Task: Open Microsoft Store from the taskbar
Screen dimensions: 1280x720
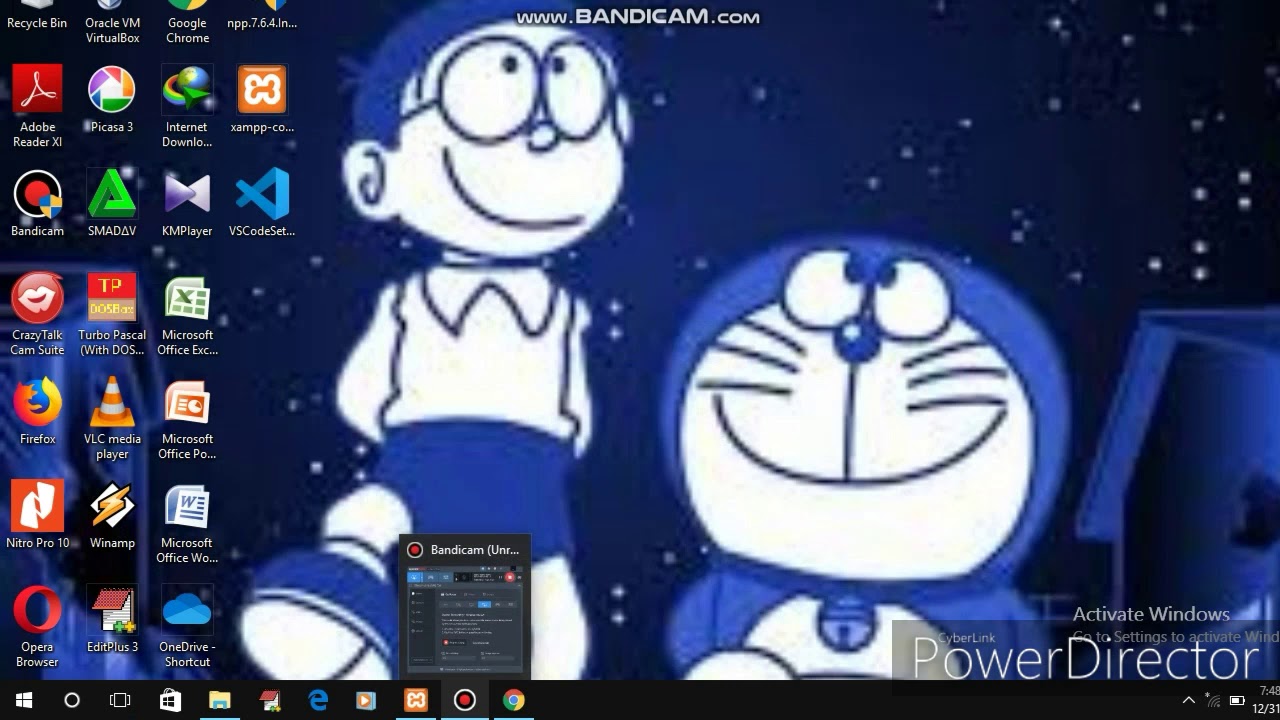Action: pos(170,700)
